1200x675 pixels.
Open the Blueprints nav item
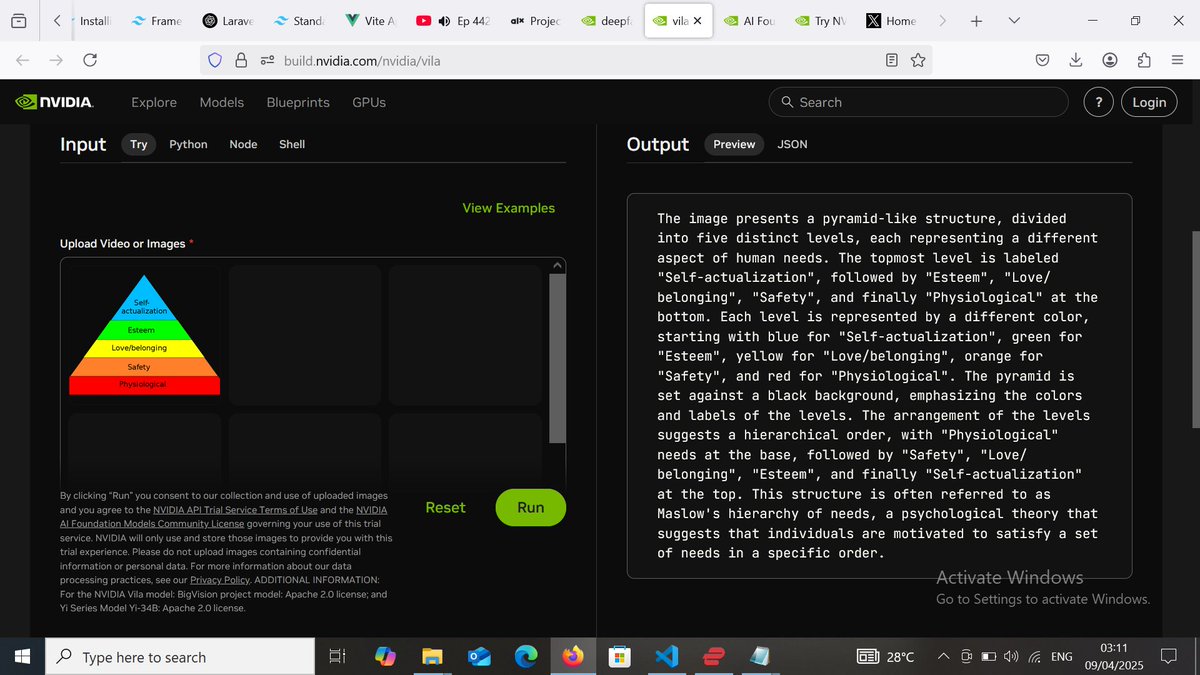298,102
